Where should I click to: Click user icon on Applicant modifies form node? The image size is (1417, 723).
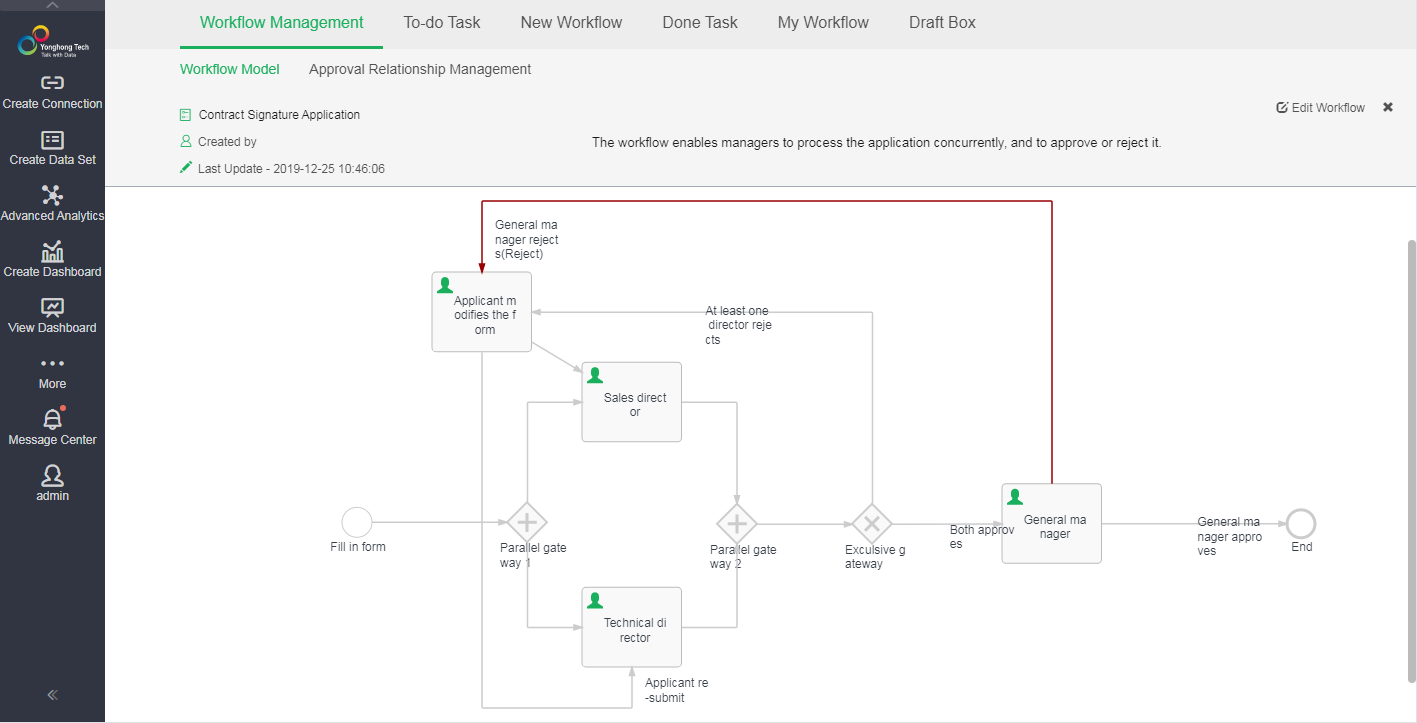click(445, 285)
